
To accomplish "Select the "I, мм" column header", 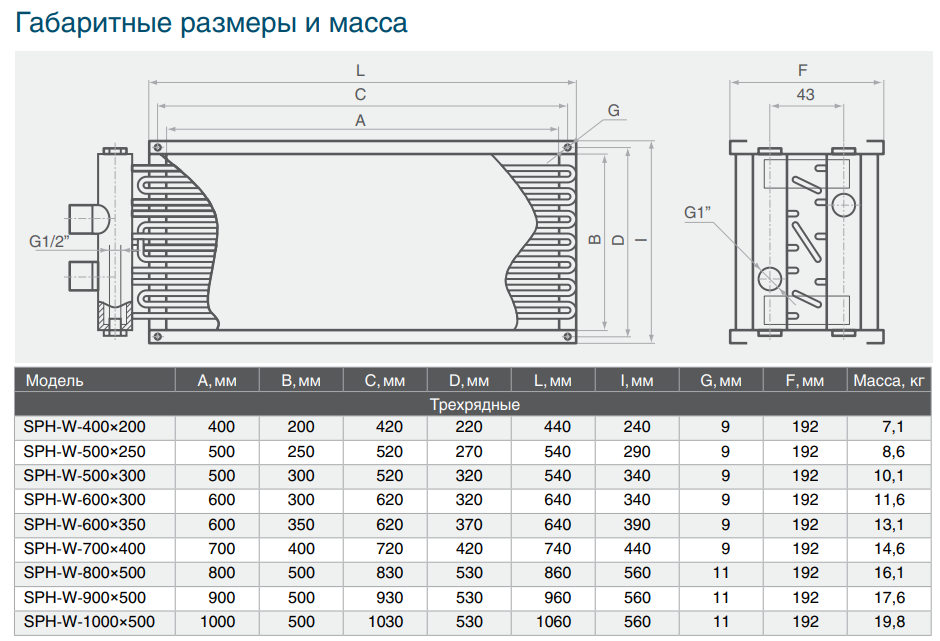I will pyautogui.click(x=637, y=380).
